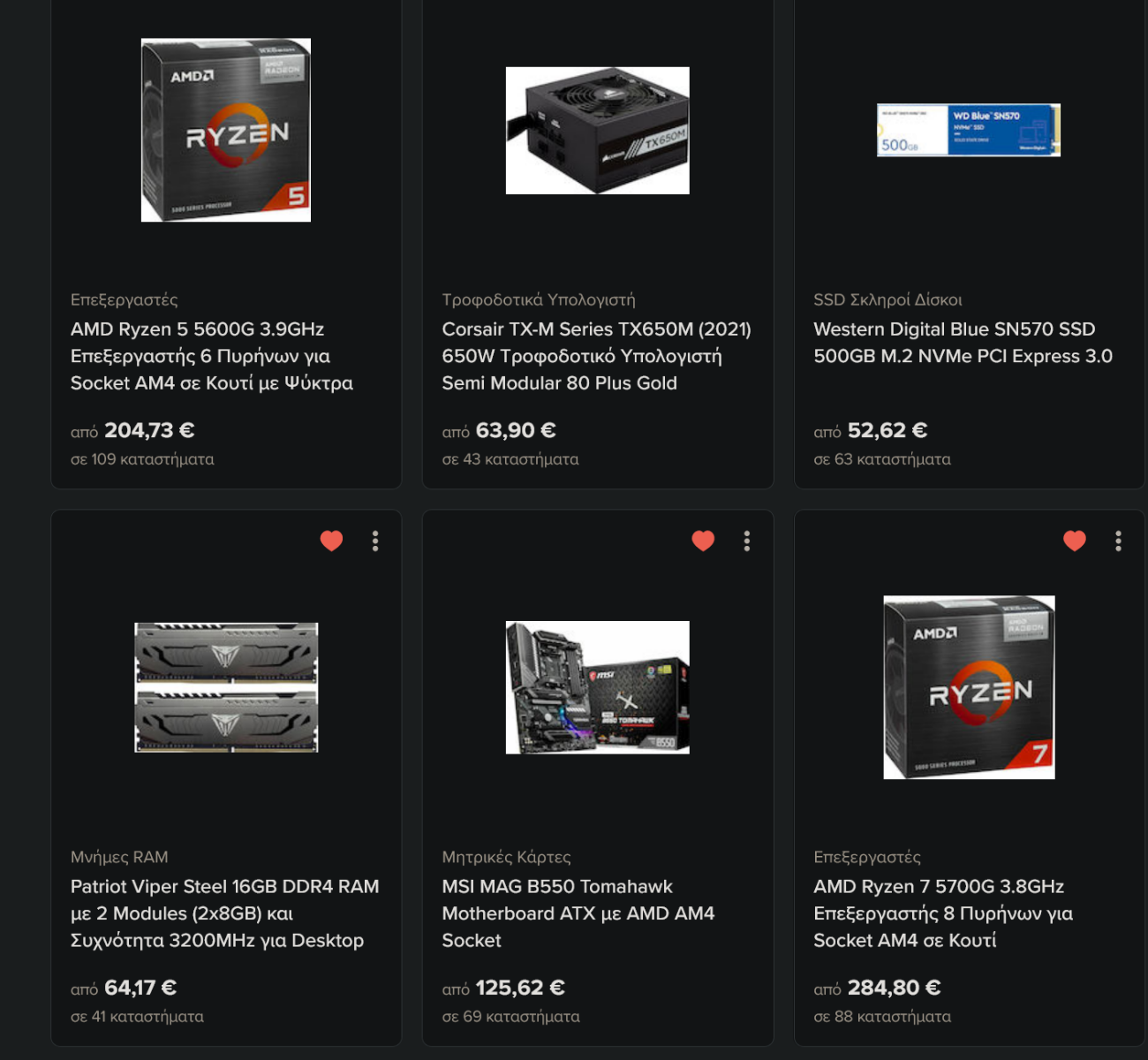The image size is (1148, 1060).
Task: Unfavorite the Patriot Viper Steel RAM heart
Action: 331,541
